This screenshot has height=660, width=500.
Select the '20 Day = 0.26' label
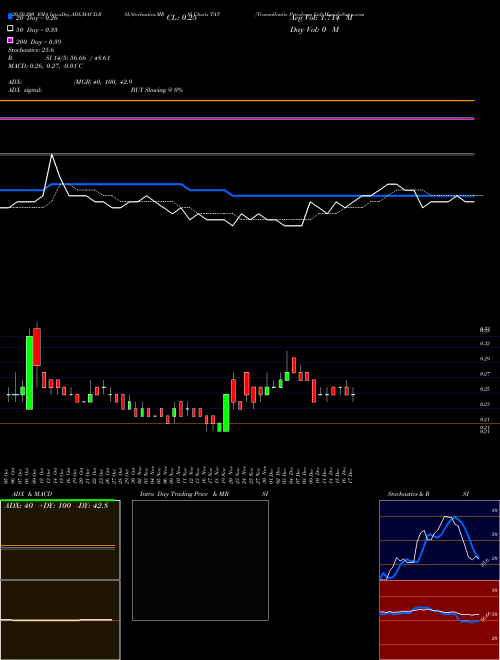pyautogui.click(x=37, y=18)
